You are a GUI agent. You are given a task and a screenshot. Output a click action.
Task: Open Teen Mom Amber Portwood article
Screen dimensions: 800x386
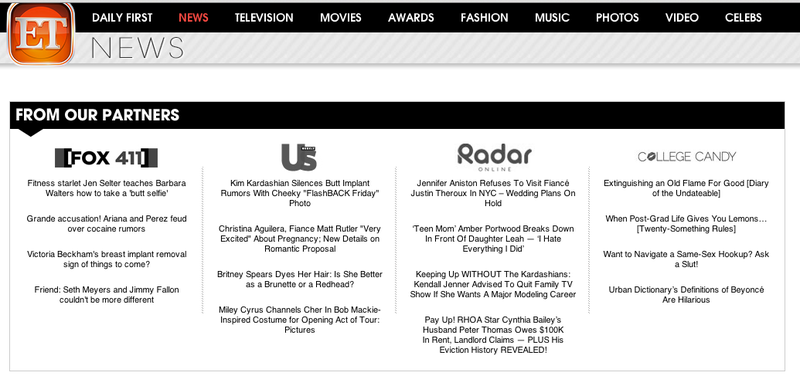pyautogui.click(x=493, y=239)
